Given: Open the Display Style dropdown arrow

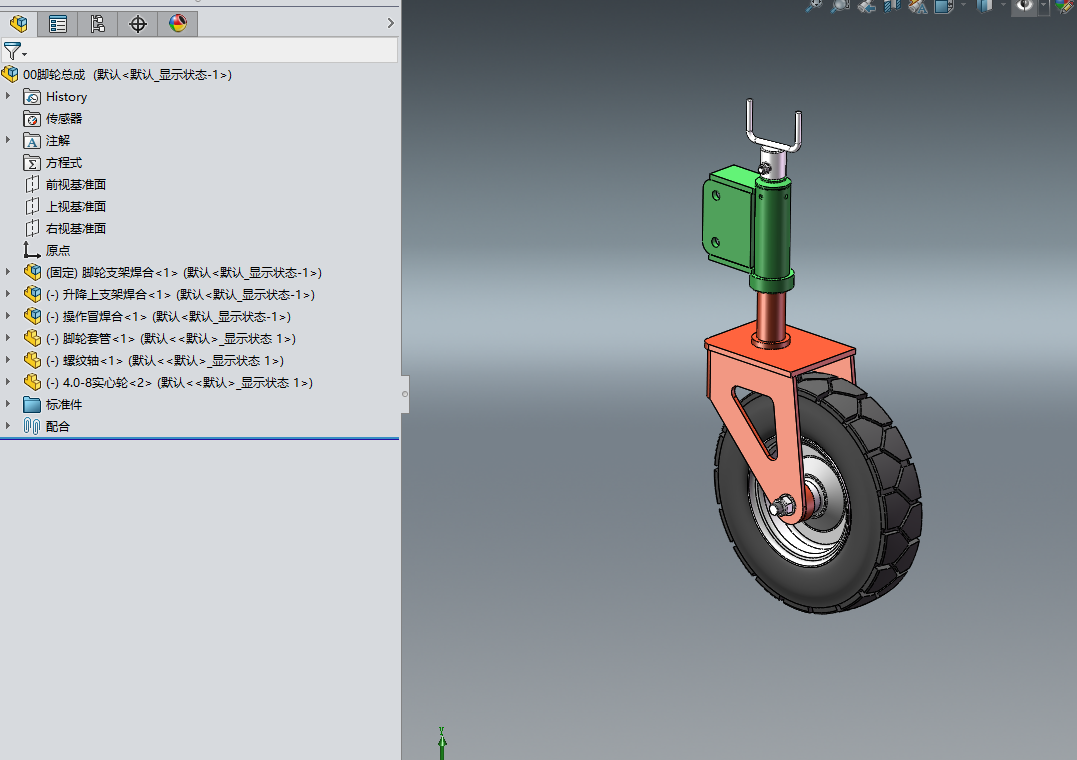Looking at the screenshot, I should tap(1004, 5).
